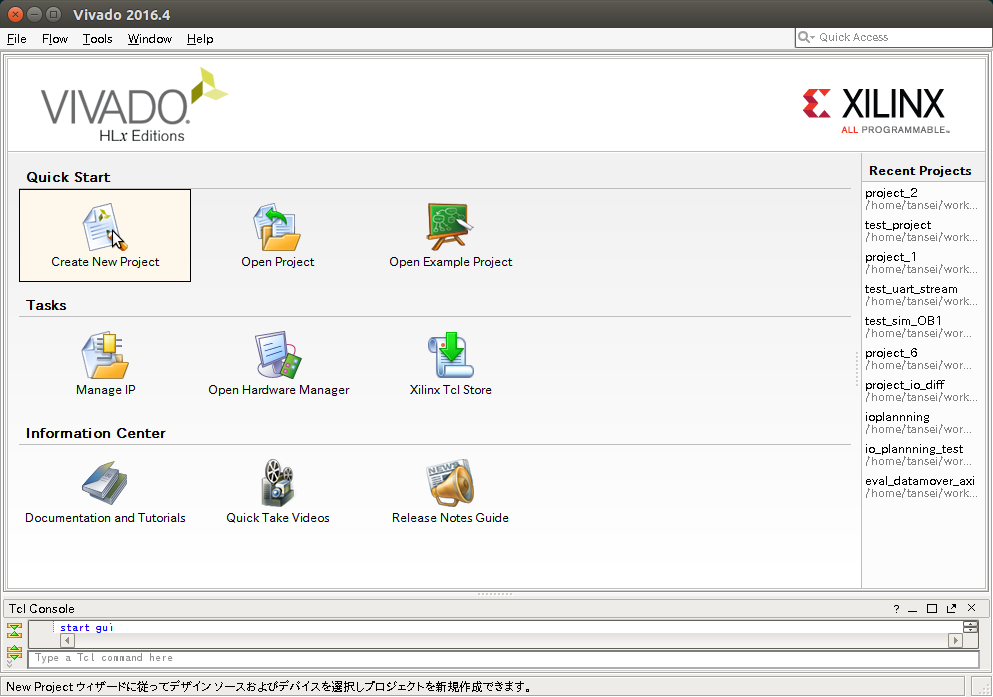This screenshot has height=697, width=993.
Task: Maximize the Tcl Console panel
Action: [x=932, y=608]
